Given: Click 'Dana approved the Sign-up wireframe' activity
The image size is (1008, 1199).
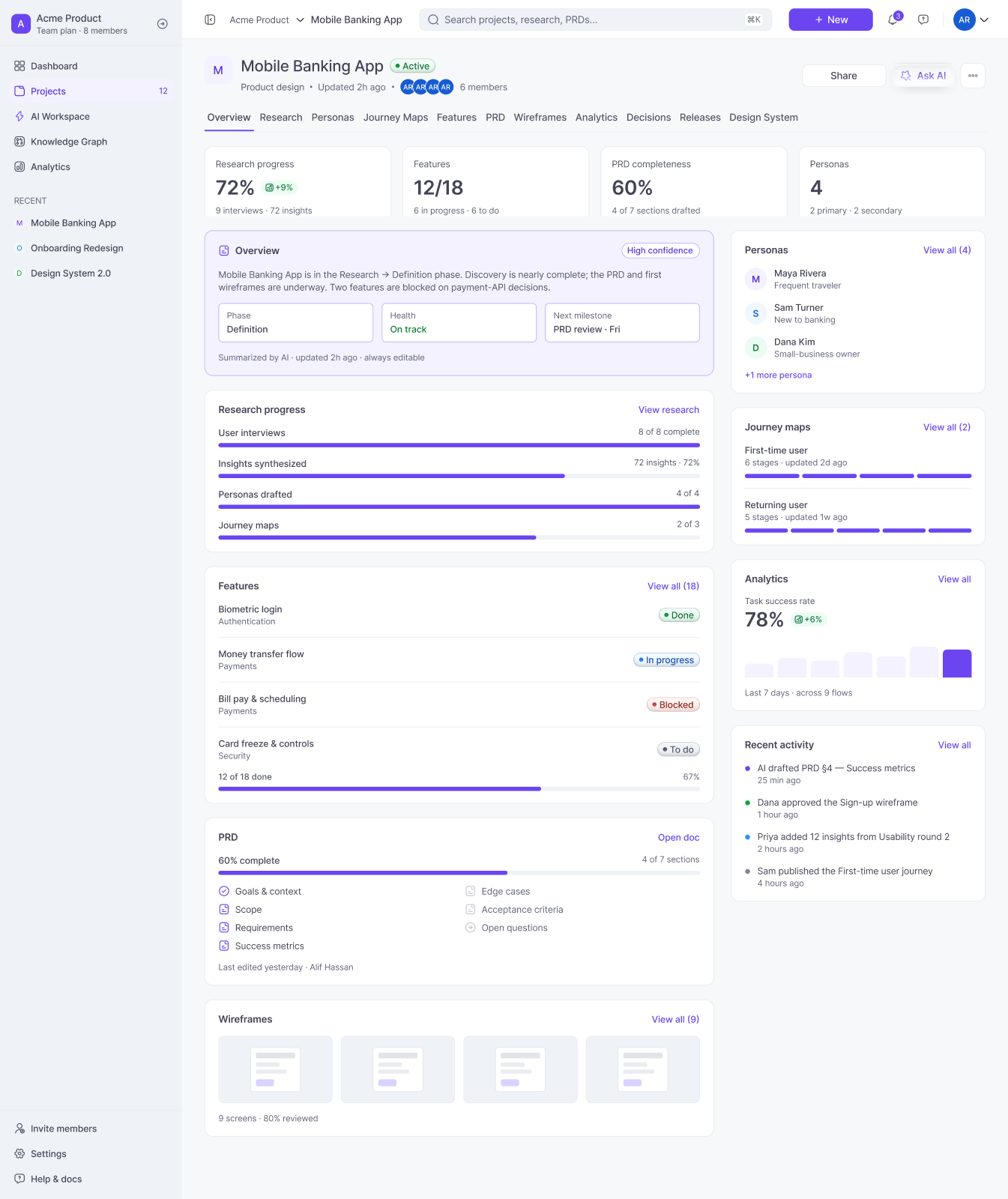Looking at the screenshot, I should coord(837,803).
